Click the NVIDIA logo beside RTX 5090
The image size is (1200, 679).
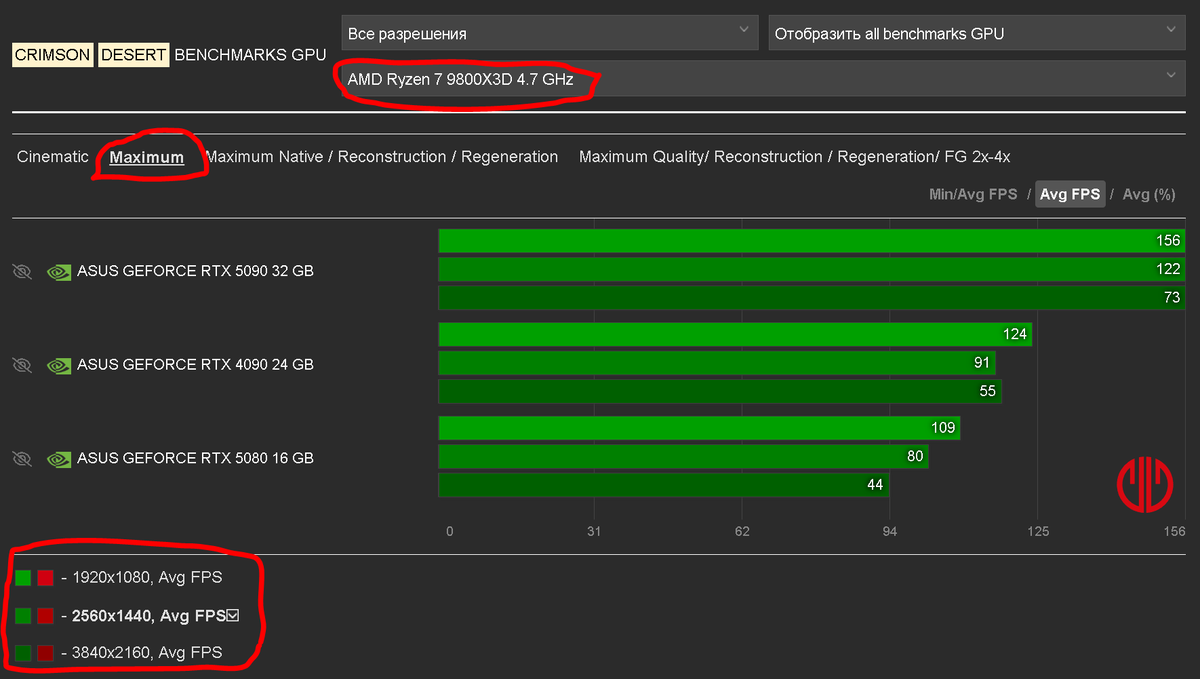click(59, 271)
